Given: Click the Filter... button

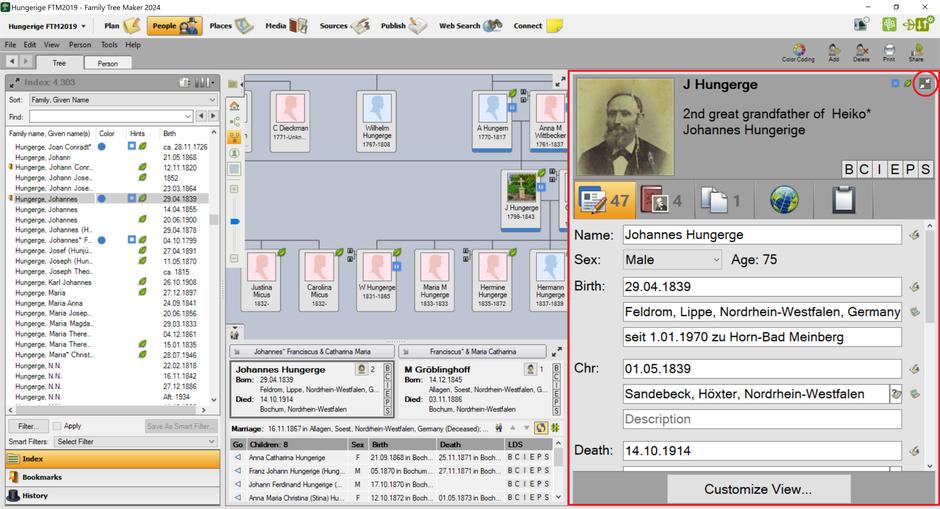Looking at the screenshot, I should 28,426.
